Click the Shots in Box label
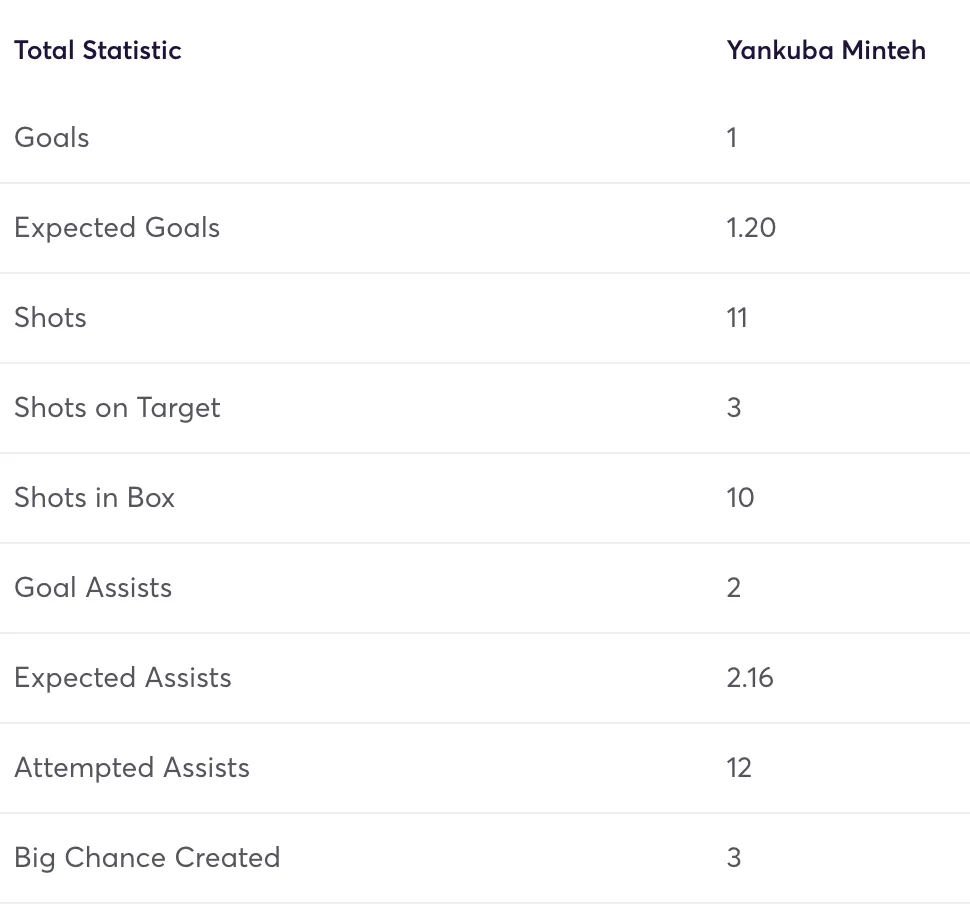Screen dimensions: 970x906 (x=95, y=497)
